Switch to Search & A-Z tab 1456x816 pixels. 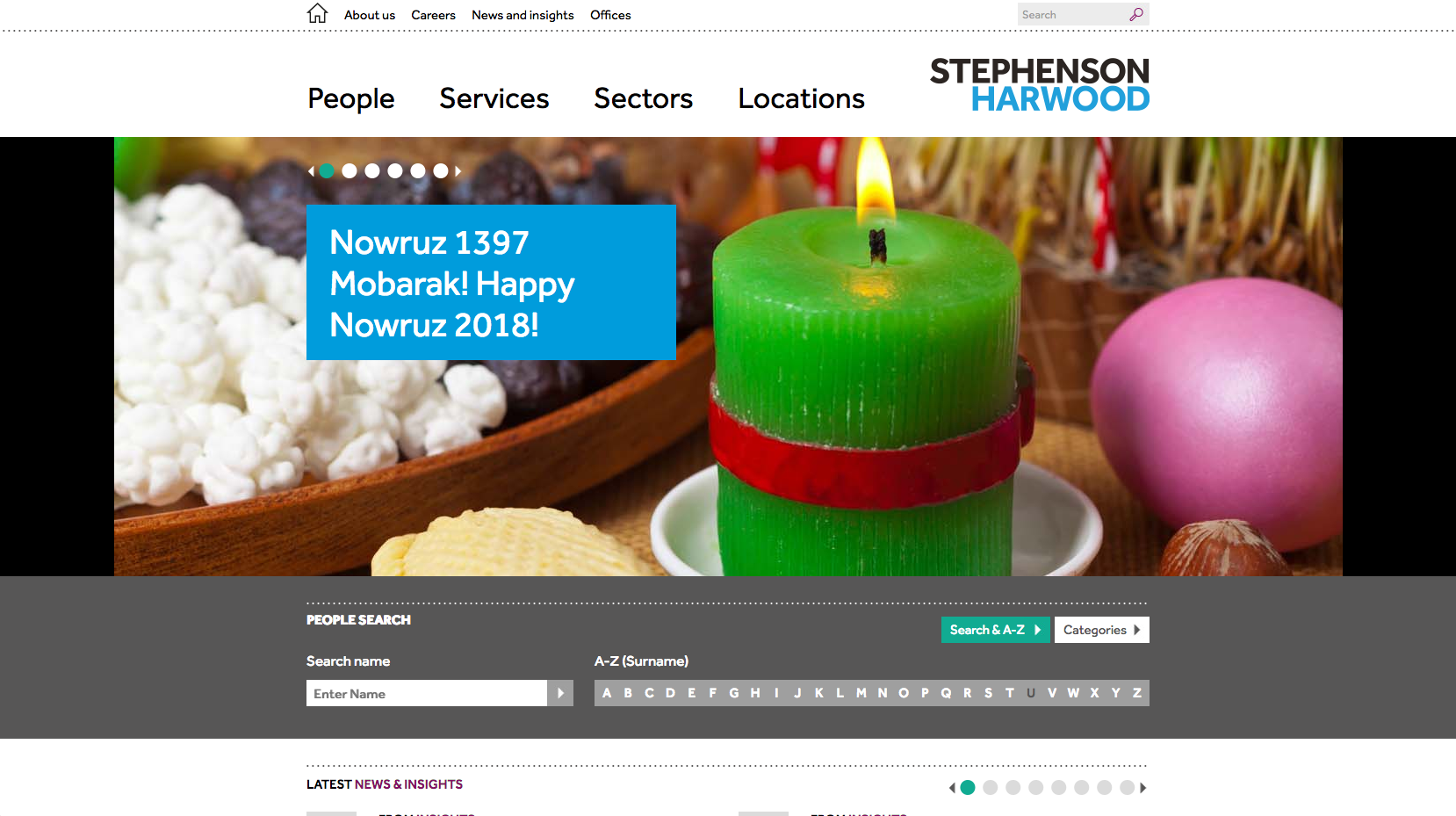pyautogui.click(x=996, y=630)
